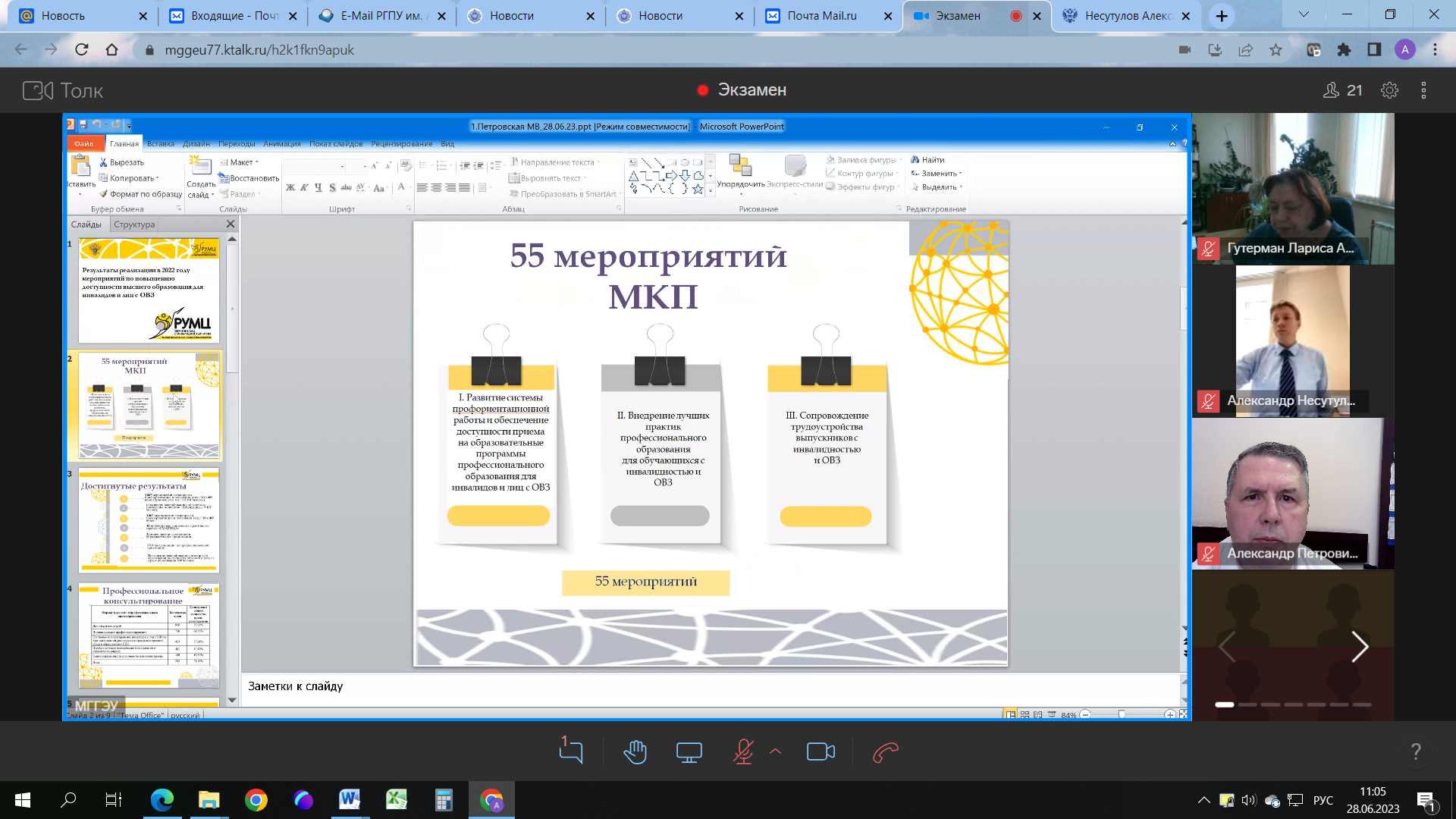This screenshot has width=1456, height=819.
Task: Switch to the E-Mail РГПУ browser tab
Action: click(x=381, y=16)
